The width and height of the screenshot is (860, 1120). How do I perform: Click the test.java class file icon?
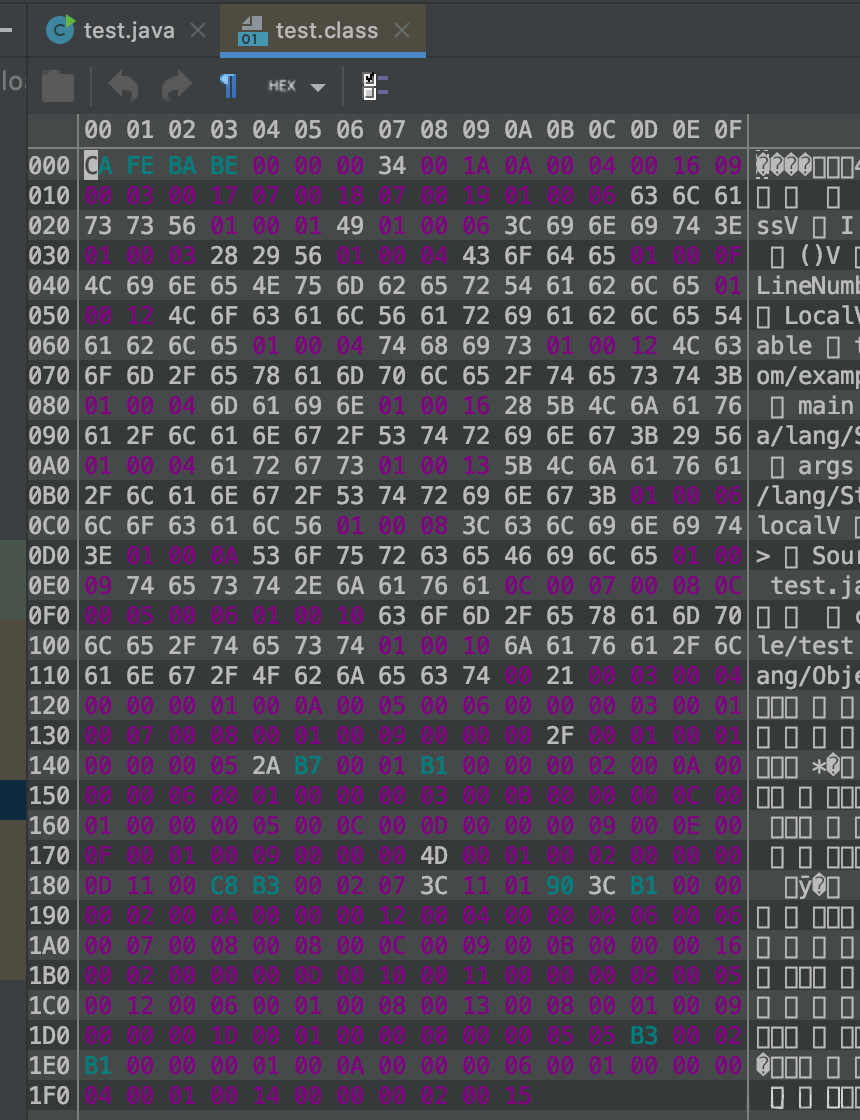[x=62, y=31]
